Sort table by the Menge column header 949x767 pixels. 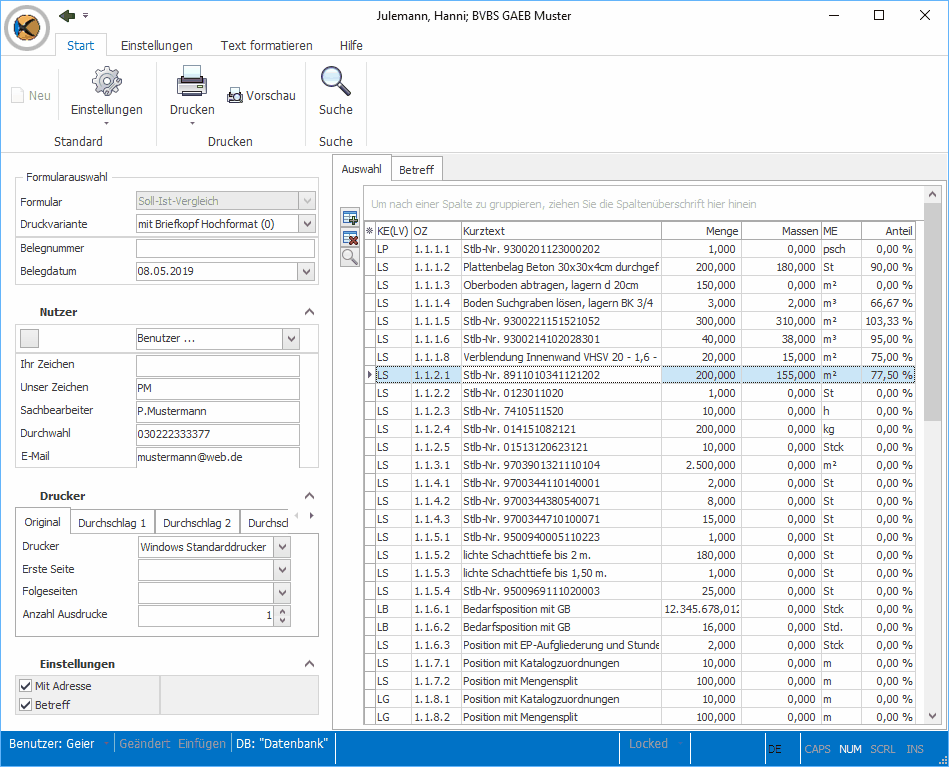pos(701,231)
